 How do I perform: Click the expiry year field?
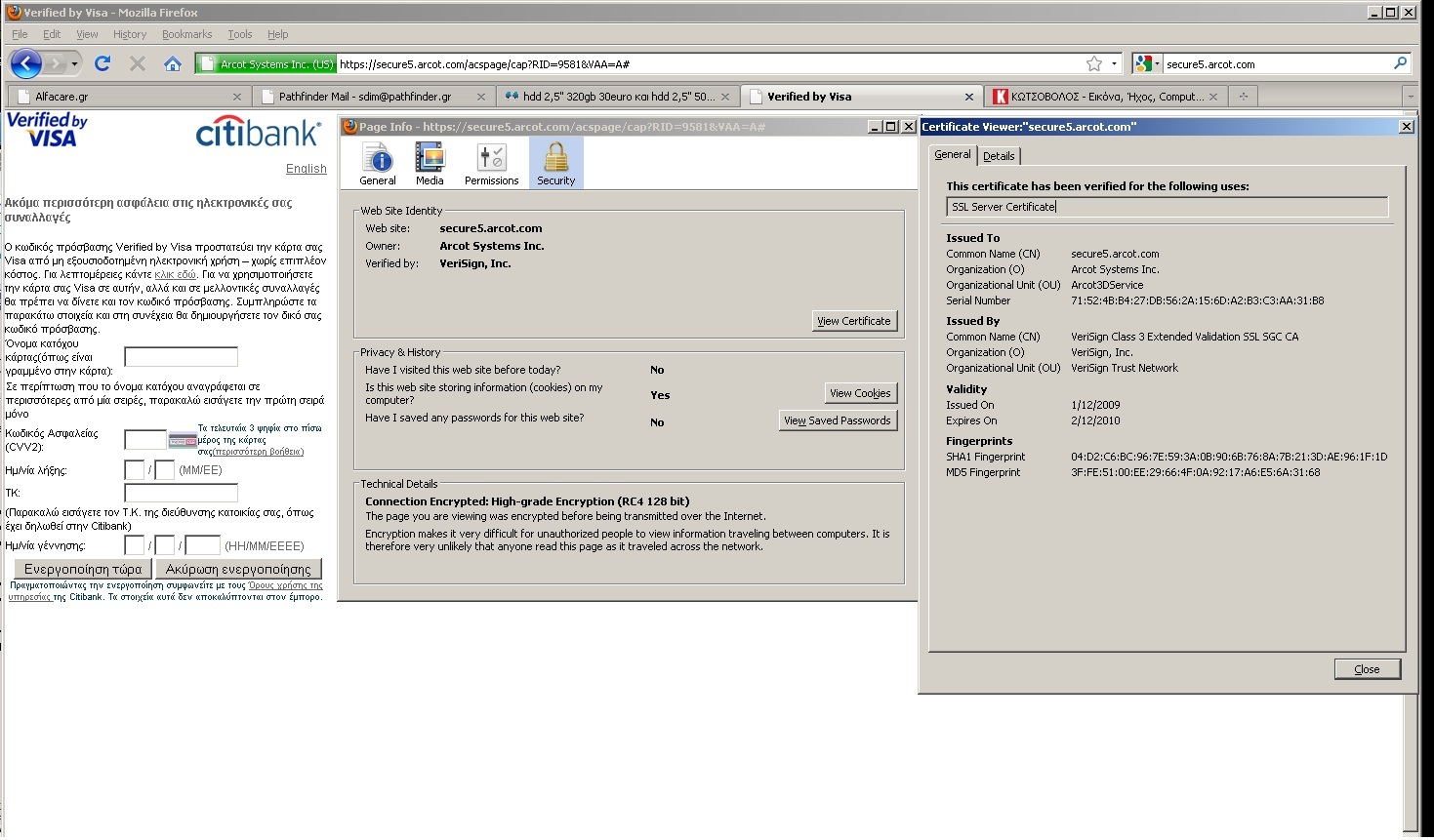pos(165,470)
